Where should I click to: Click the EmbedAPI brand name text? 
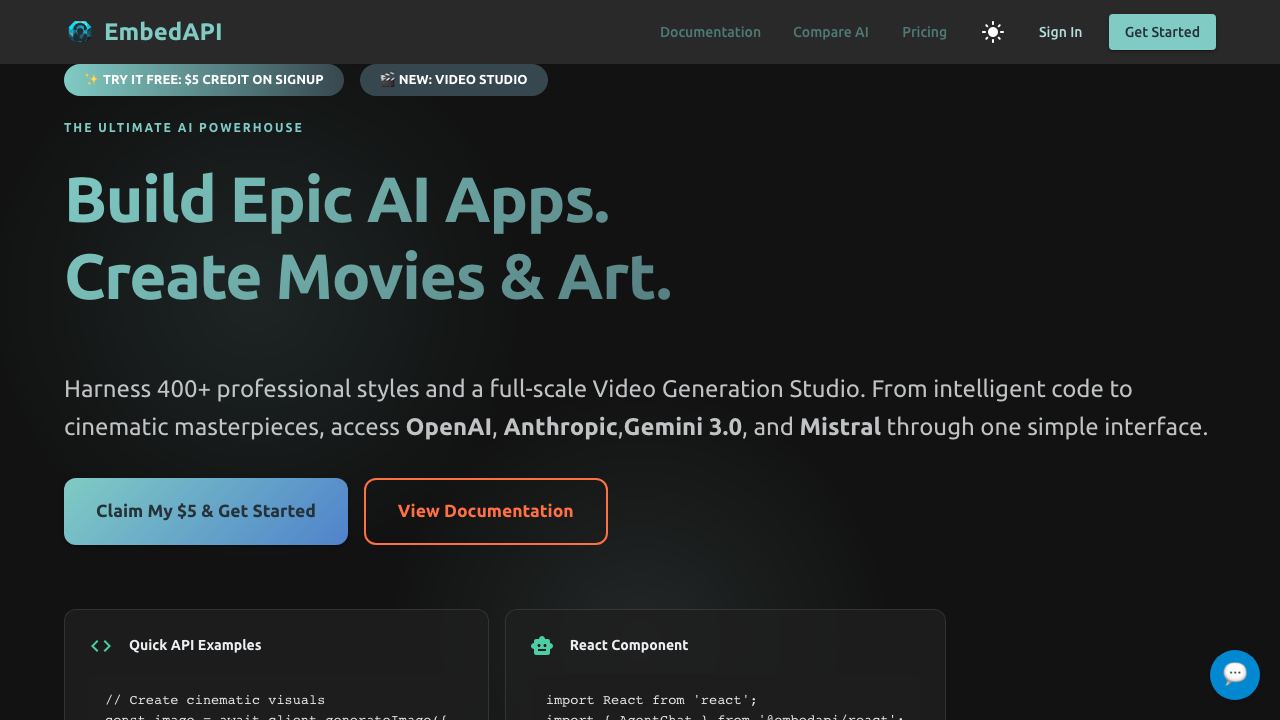(163, 32)
